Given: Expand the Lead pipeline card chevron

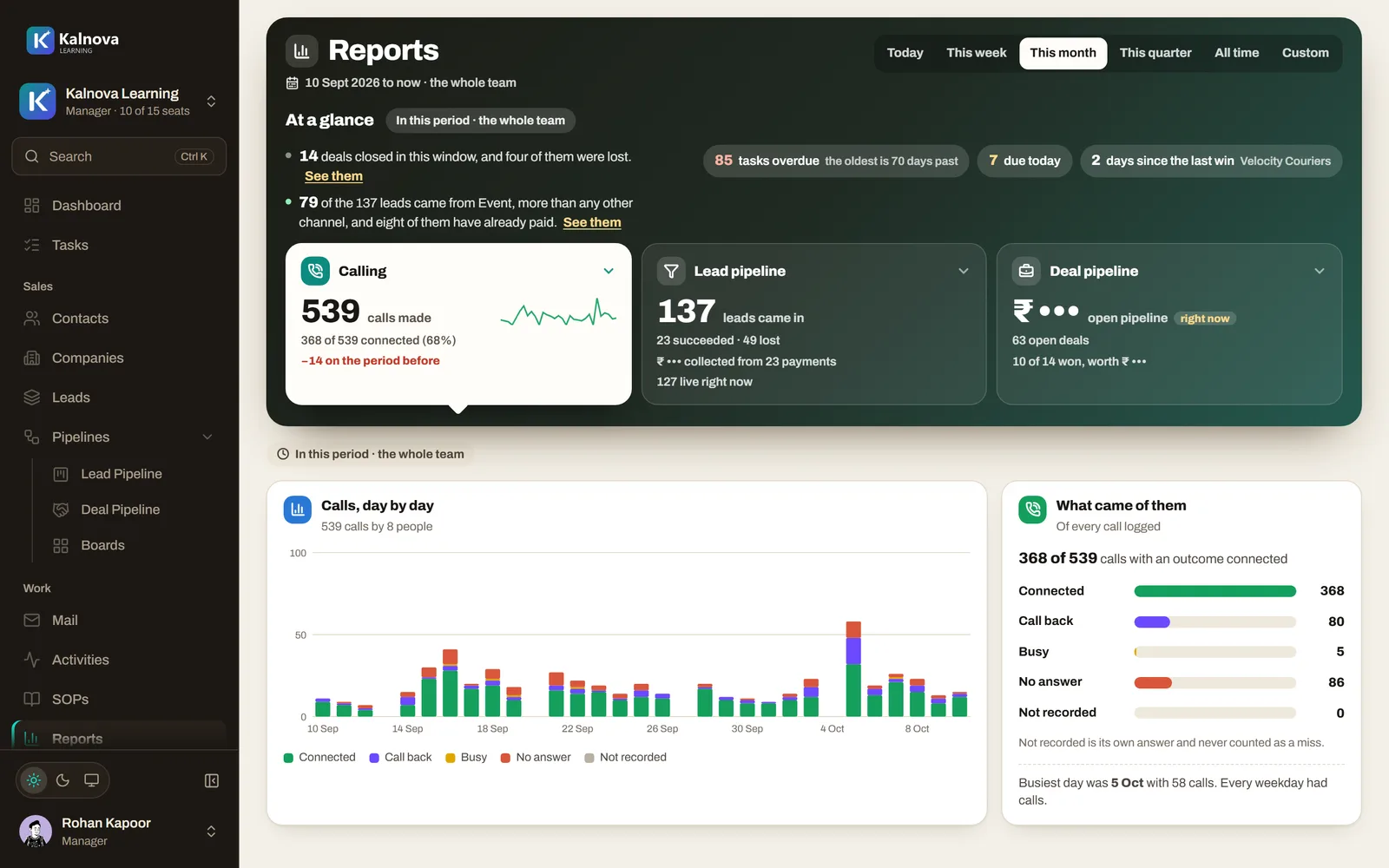Looking at the screenshot, I should pyautogui.click(x=964, y=271).
